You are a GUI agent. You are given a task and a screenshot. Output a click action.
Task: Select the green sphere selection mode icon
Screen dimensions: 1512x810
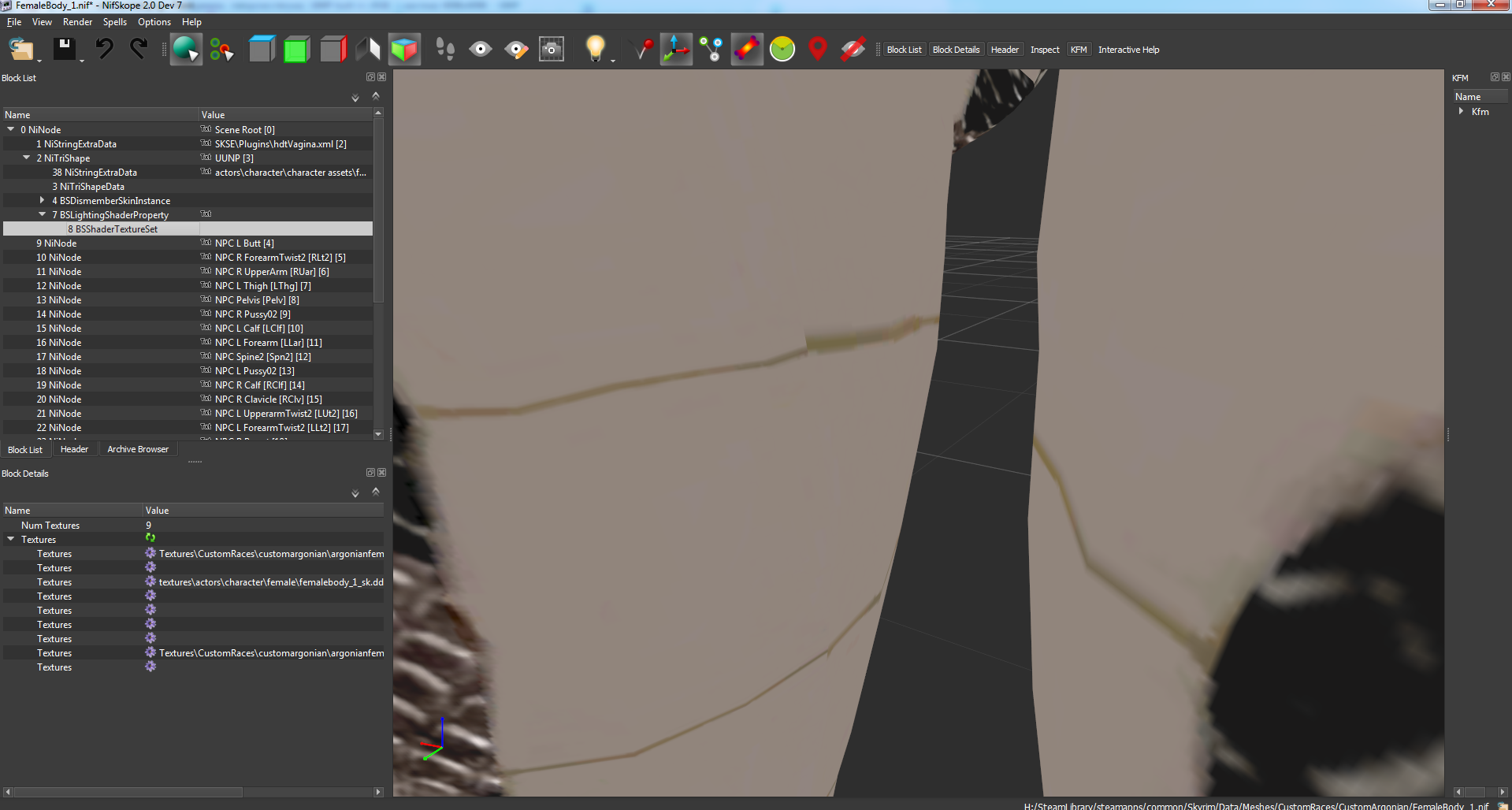pos(782,48)
